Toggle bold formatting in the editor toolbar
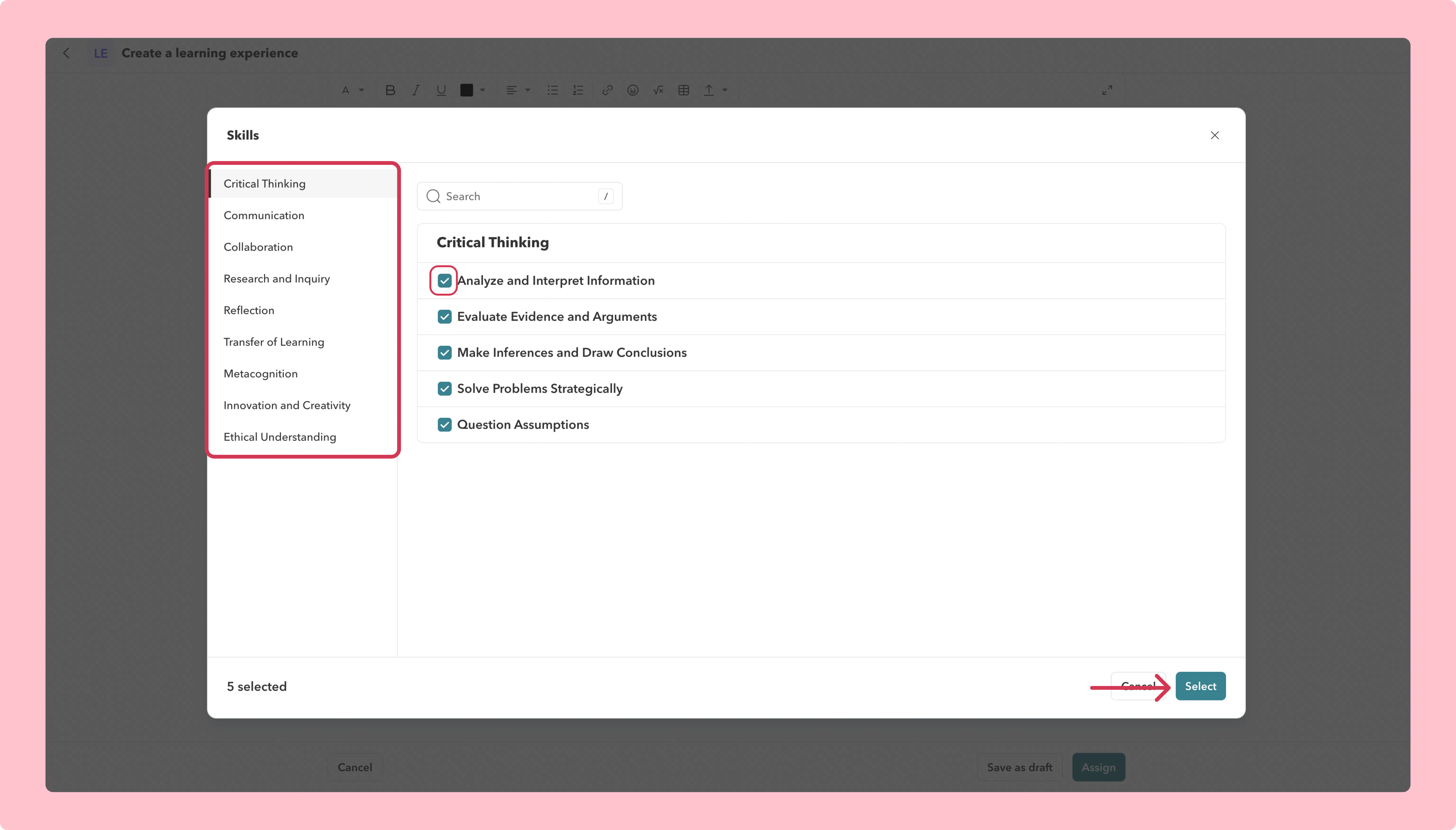The height and width of the screenshot is (830, 1456). pyautogui.click(x=390, y=90)
